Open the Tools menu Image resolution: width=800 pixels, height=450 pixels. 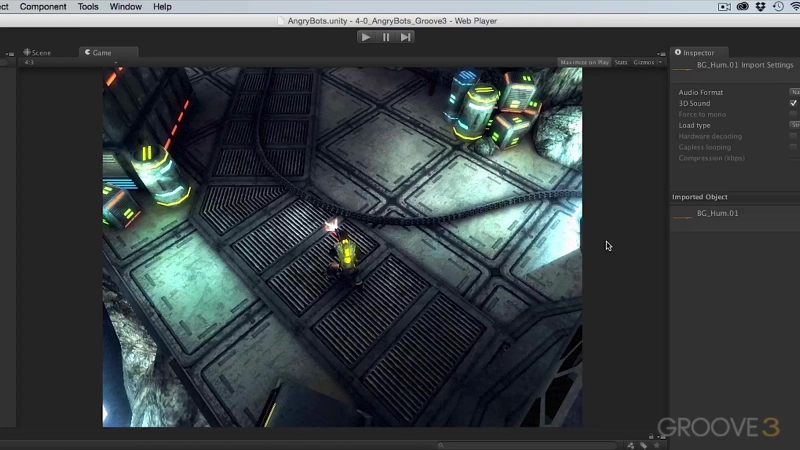click(x=88, y=7)
